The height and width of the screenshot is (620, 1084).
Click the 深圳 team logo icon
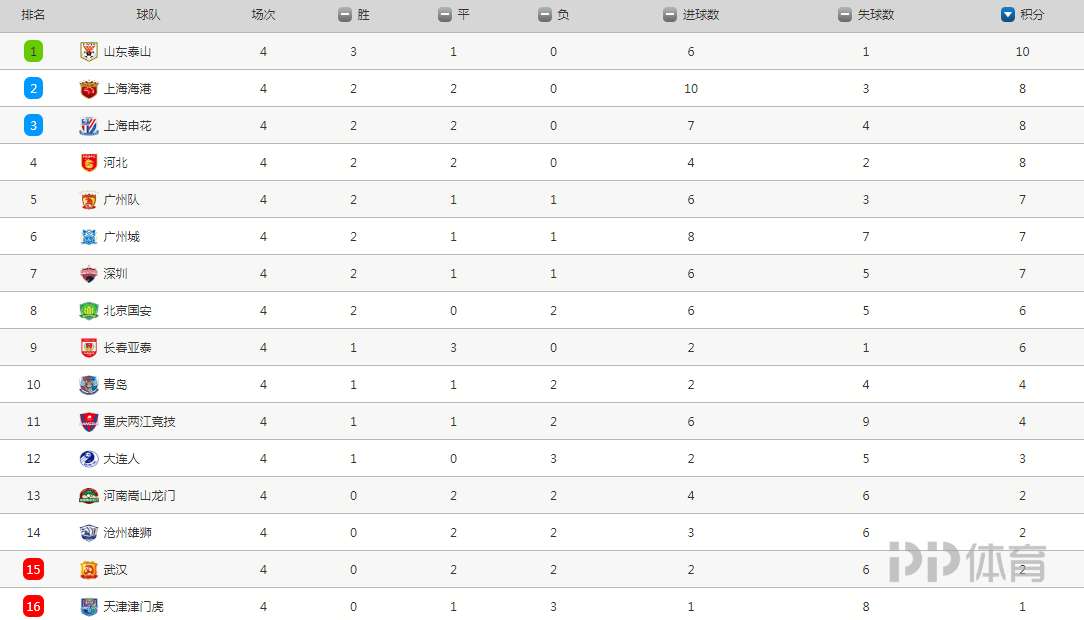[88, 274]
